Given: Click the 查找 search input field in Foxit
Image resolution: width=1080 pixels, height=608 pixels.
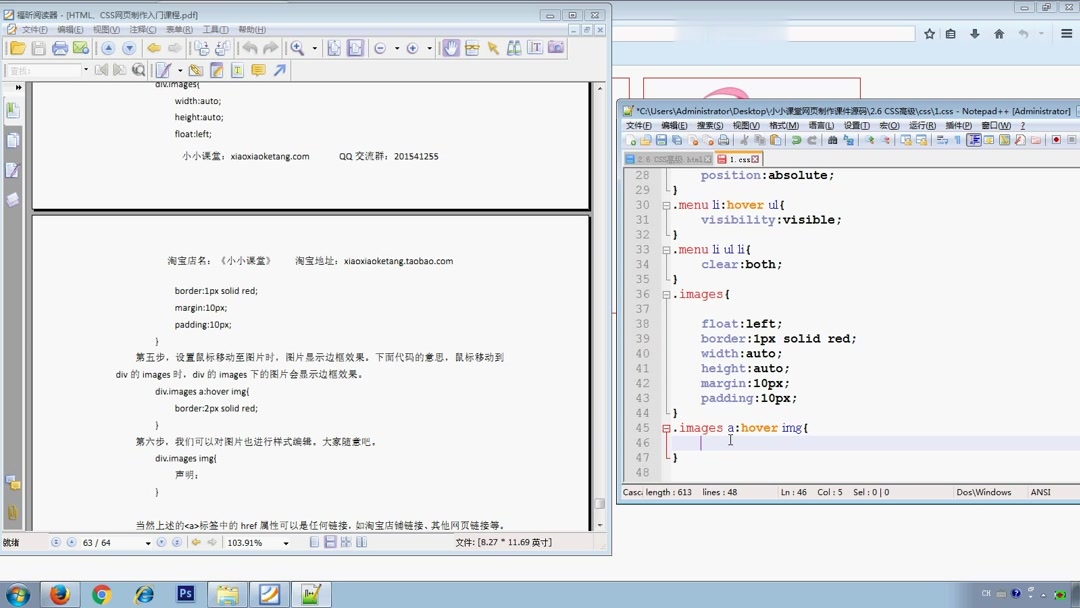Looking at the screenshot, I should (45, 70).
